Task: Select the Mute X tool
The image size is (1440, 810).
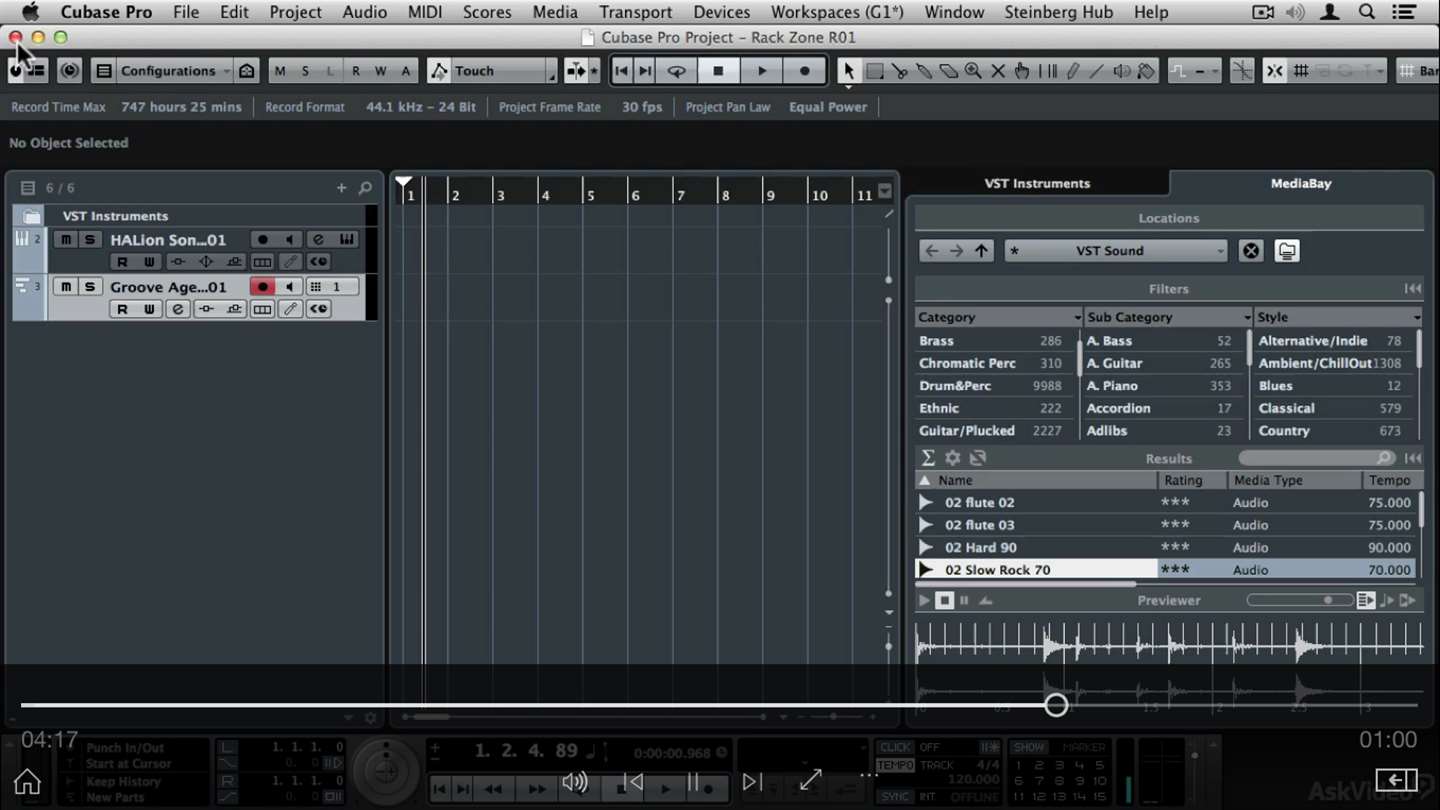Action: coord(998,71)
